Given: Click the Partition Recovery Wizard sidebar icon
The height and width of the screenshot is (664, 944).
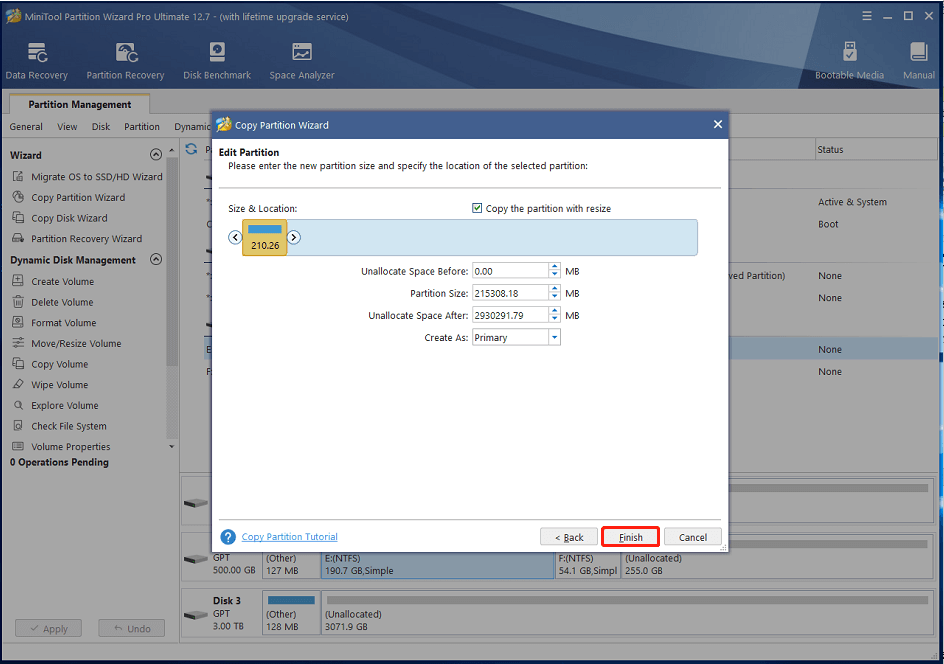Looking at the screenshot, I should [x=18, y=238].
